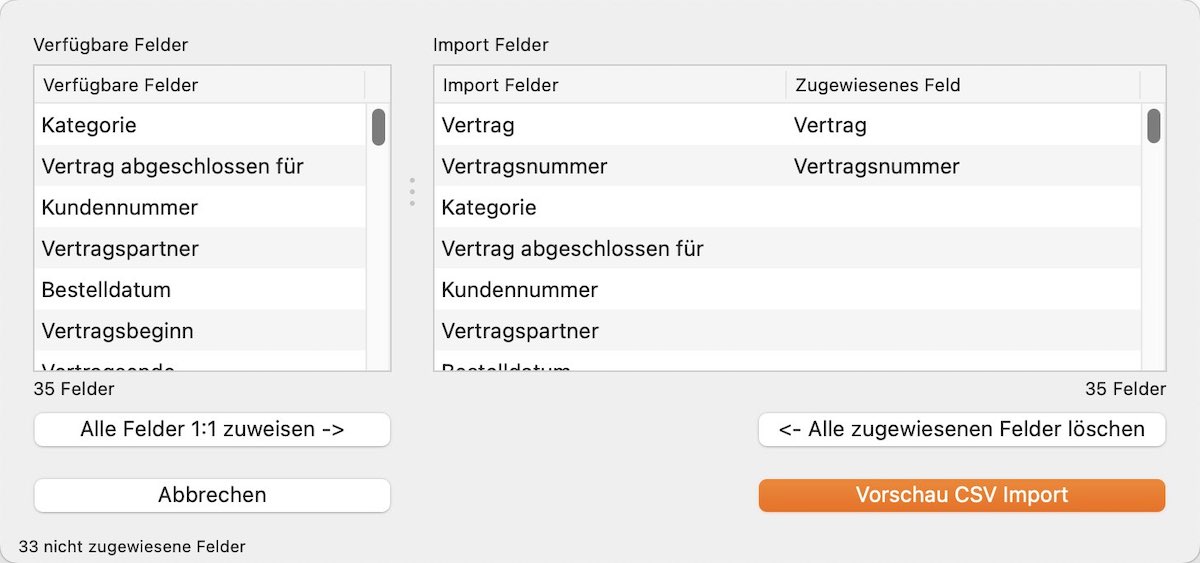Choose Vertragspartner in the left list
1200x563 pixels.
pos(200,249)
